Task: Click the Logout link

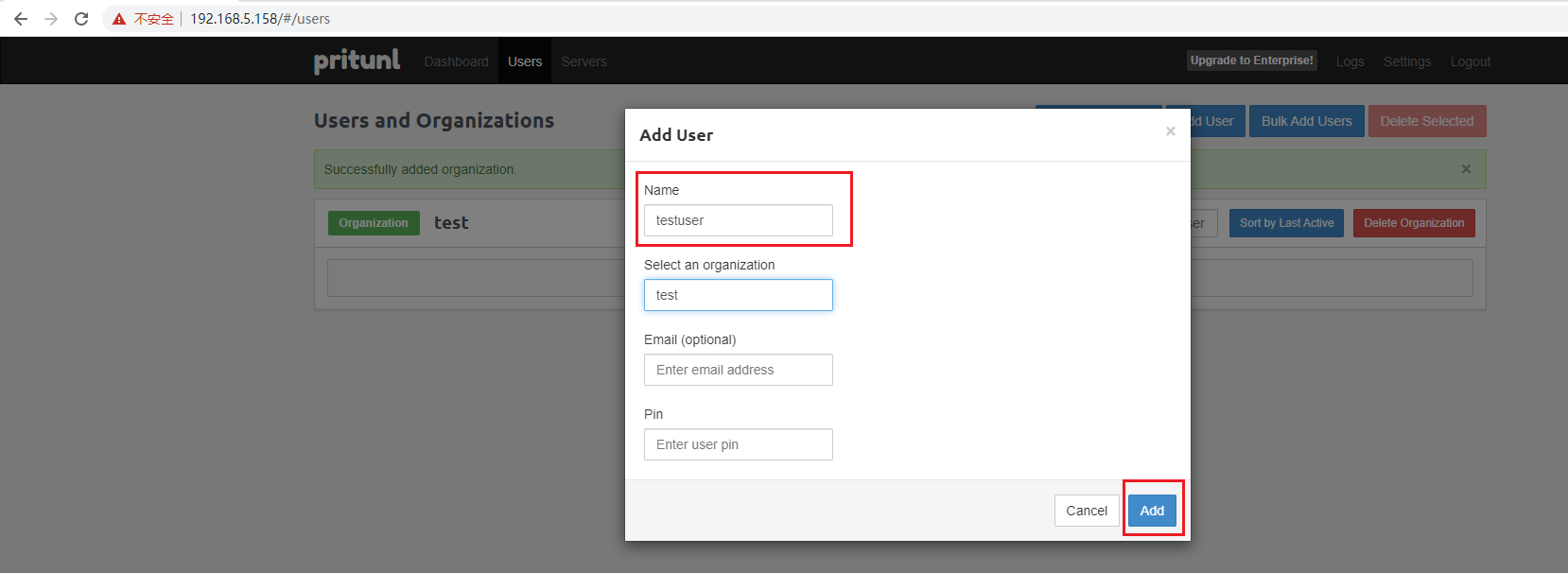Action: coord(1470,61)
